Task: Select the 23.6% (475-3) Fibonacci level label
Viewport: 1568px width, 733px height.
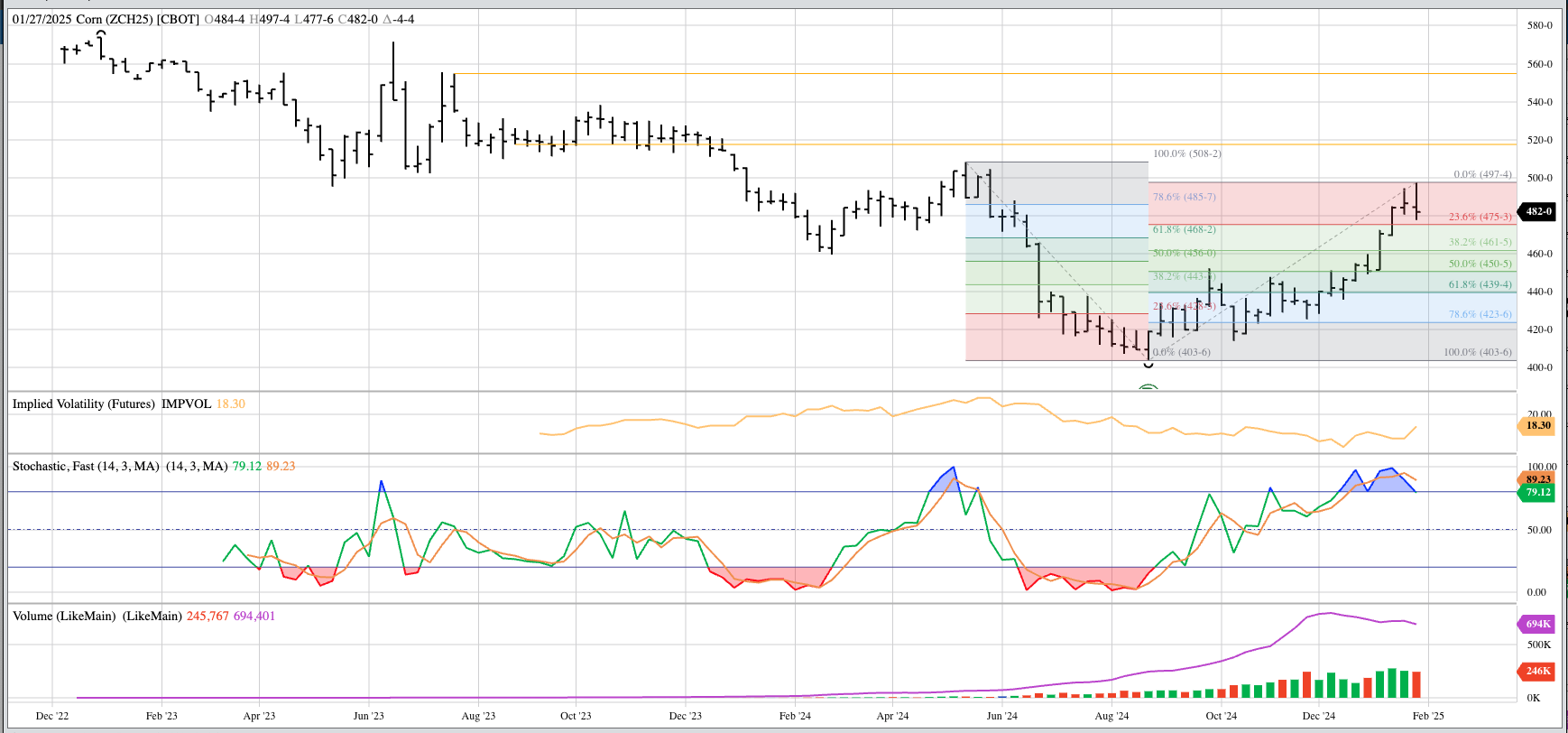Action: [1480, 217]
